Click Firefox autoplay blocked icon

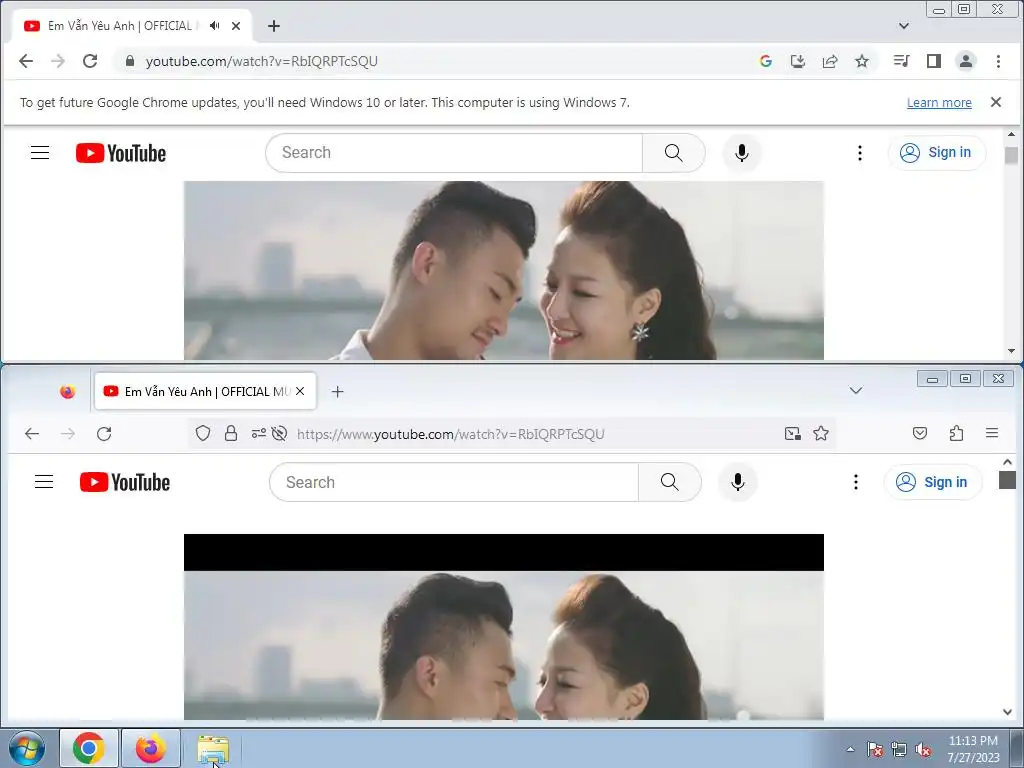coord(280,434)
